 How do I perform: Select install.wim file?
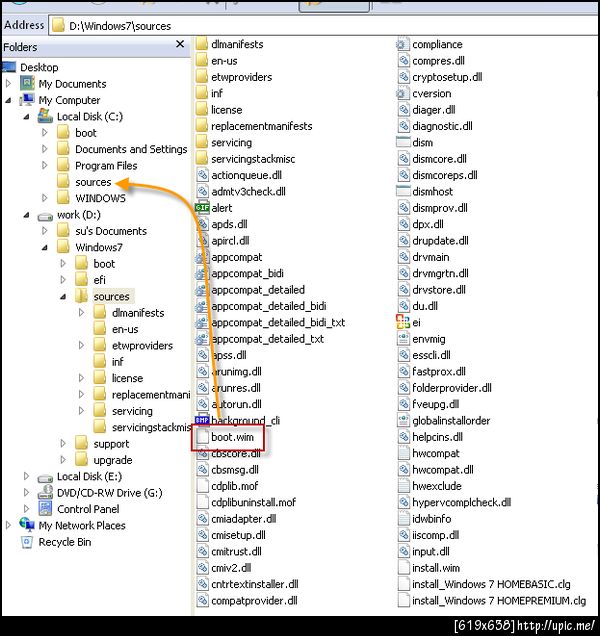click(436, 568)
